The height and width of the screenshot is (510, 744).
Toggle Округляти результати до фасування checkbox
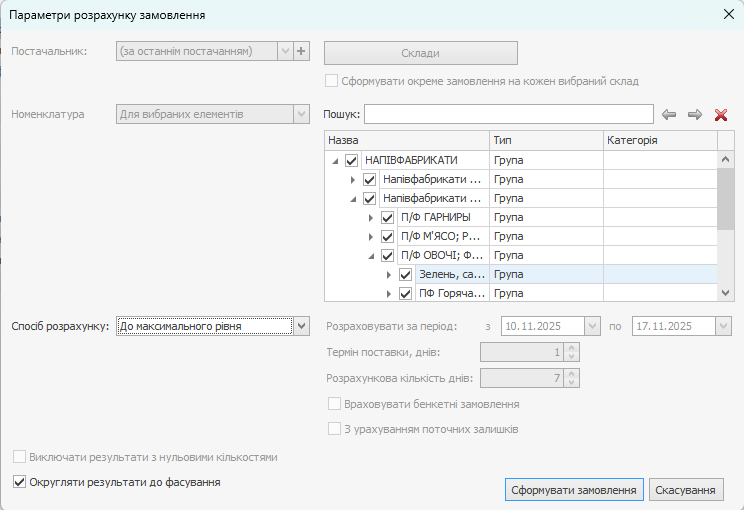pos(20,482)
